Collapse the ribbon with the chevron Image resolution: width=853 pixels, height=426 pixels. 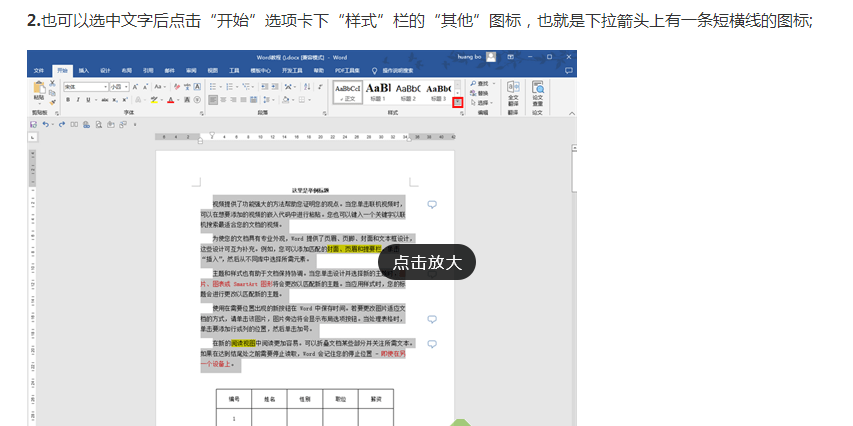(x=572, y=113)
